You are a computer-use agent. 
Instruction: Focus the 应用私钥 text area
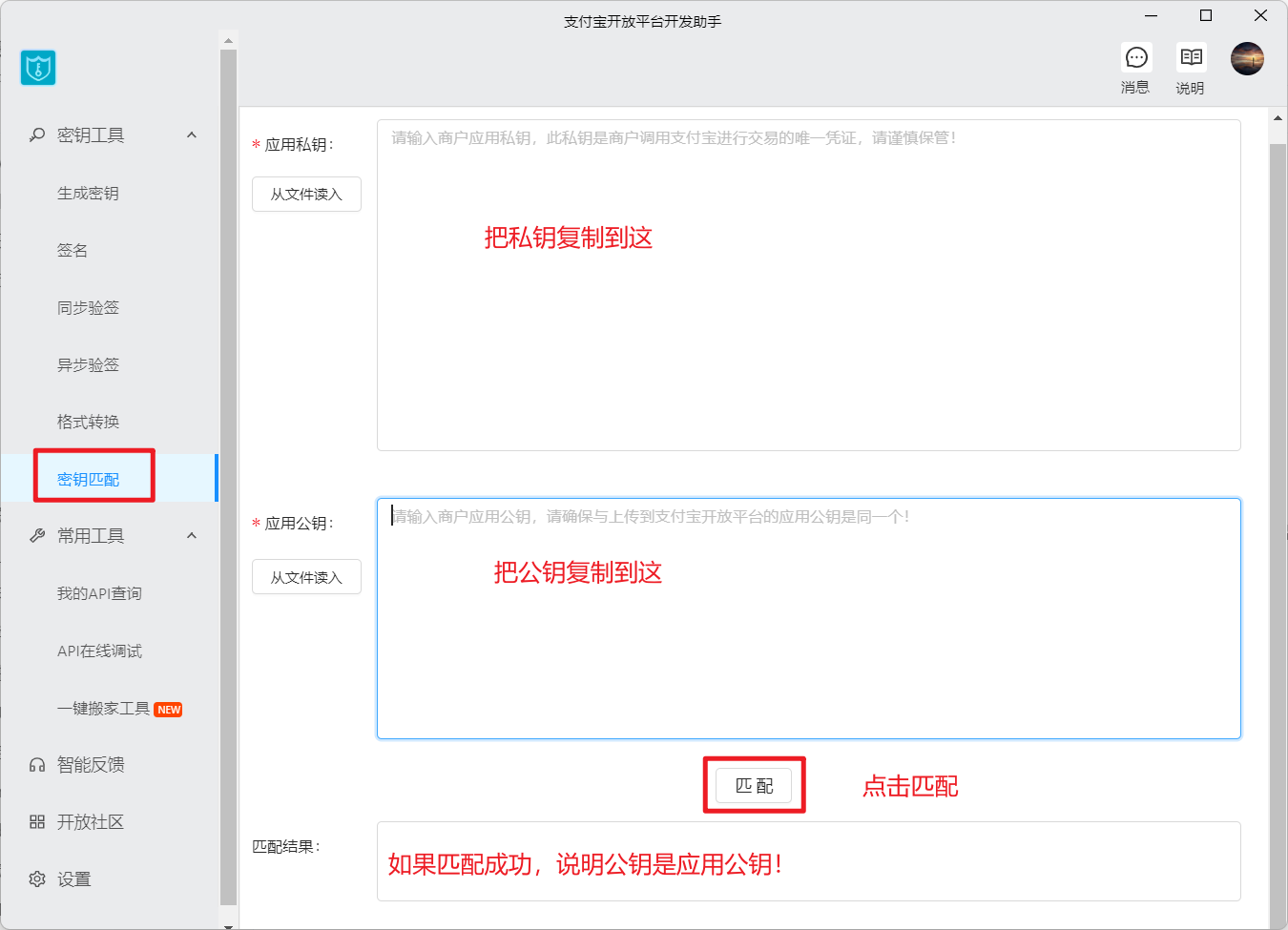click(x=809, y=285)
